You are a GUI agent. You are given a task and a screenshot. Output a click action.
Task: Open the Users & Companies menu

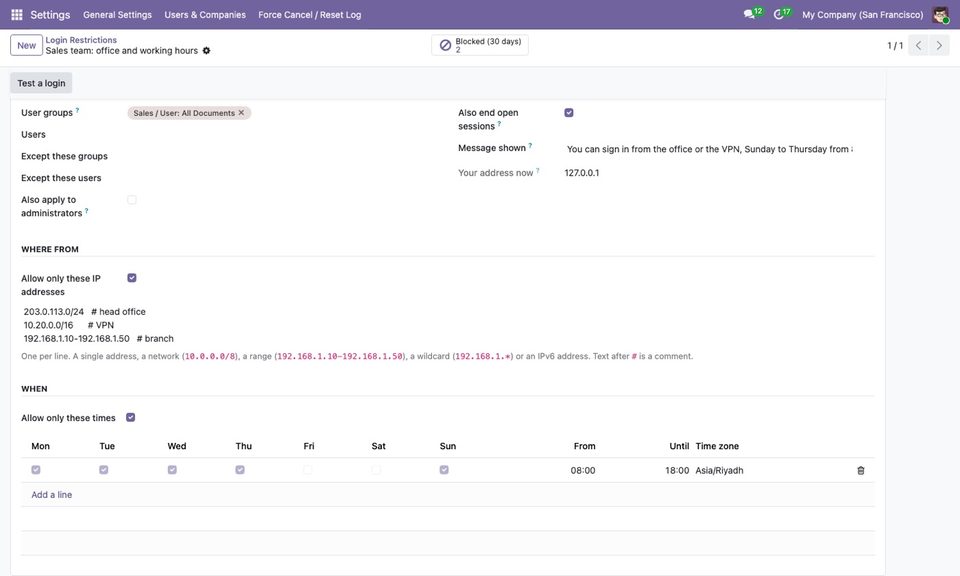(x=205, y=15)
